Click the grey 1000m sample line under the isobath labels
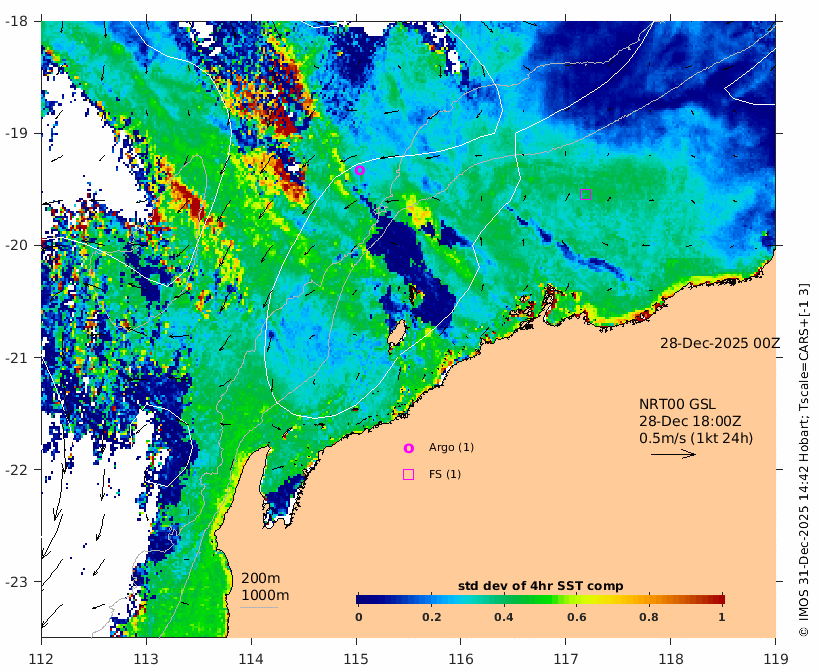This screenshot has height=672, width=819. click(x=259, y=607)
